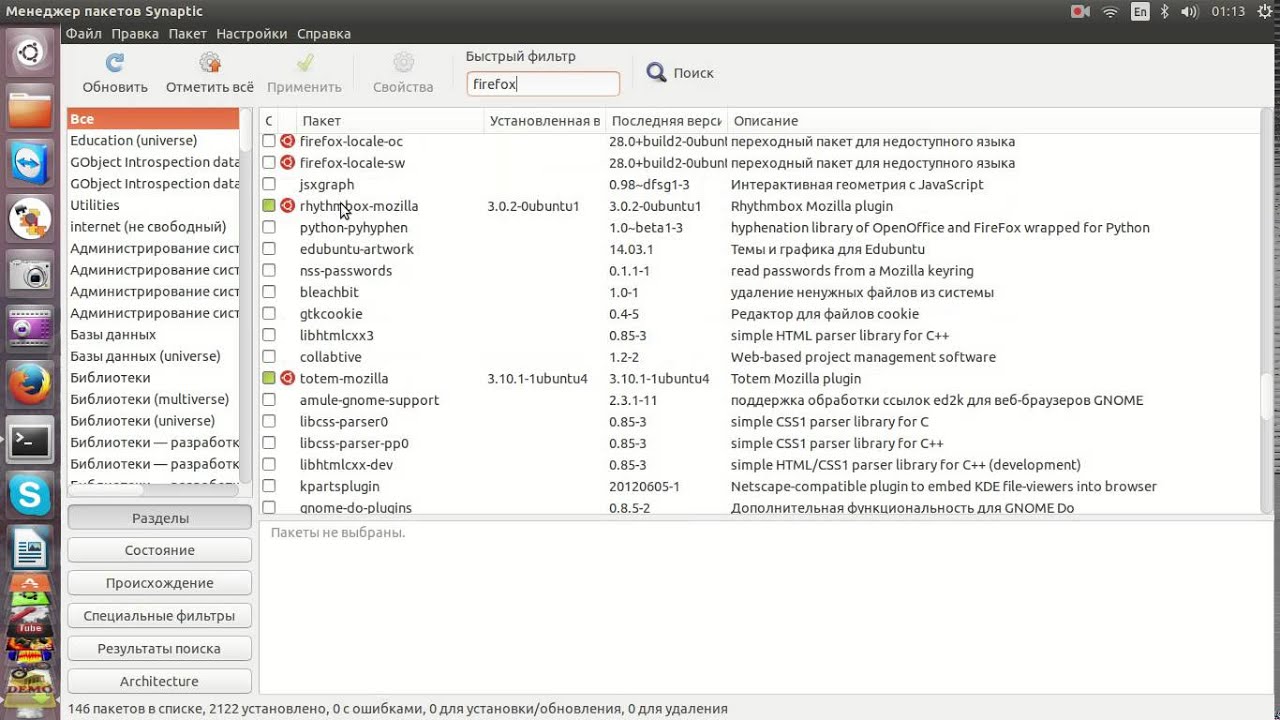1280x720 pixels.
Task: Open the Wi-Fi network indicator
Action: click(1110, 12)
